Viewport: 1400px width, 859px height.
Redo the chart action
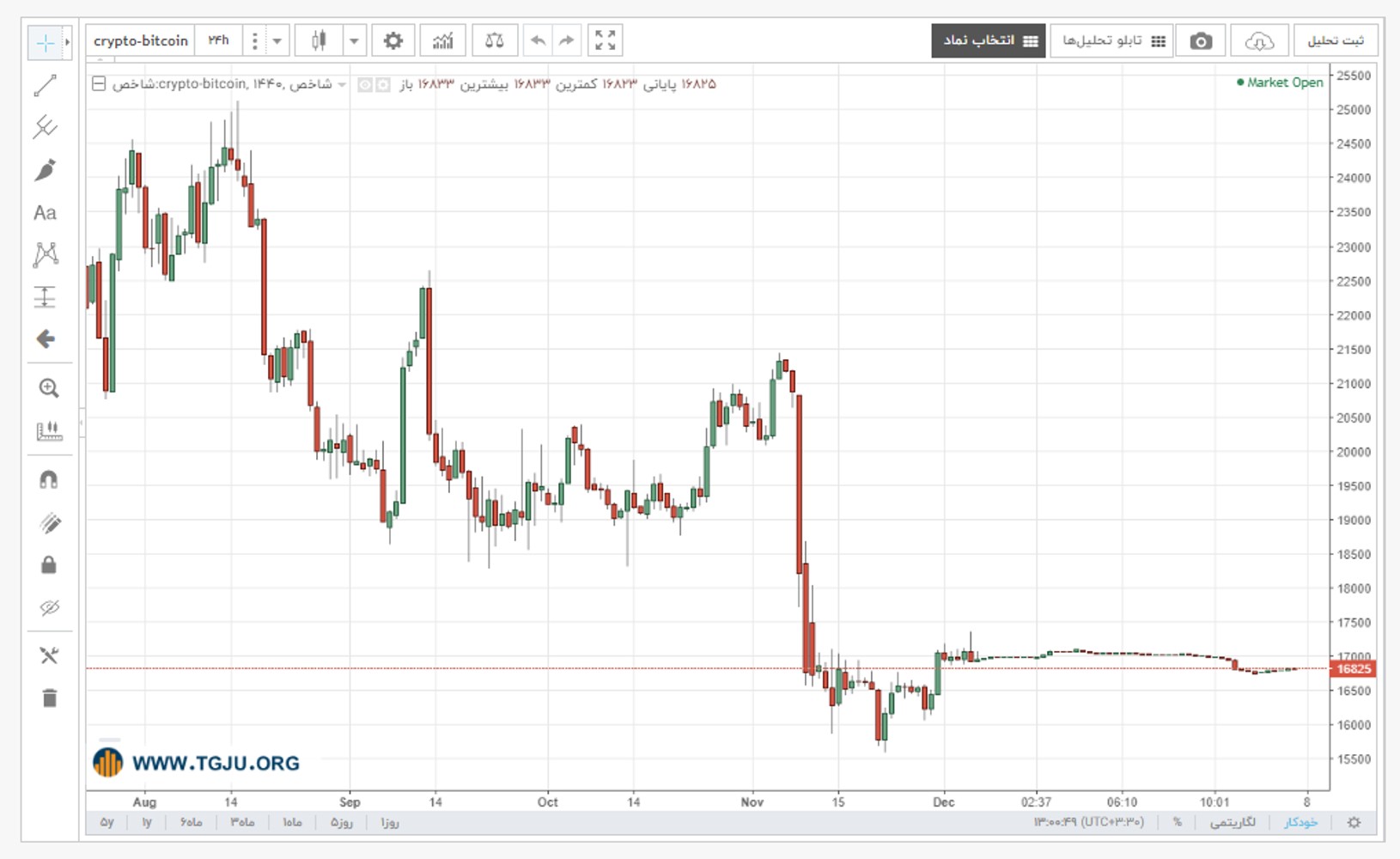coord(566,40)
